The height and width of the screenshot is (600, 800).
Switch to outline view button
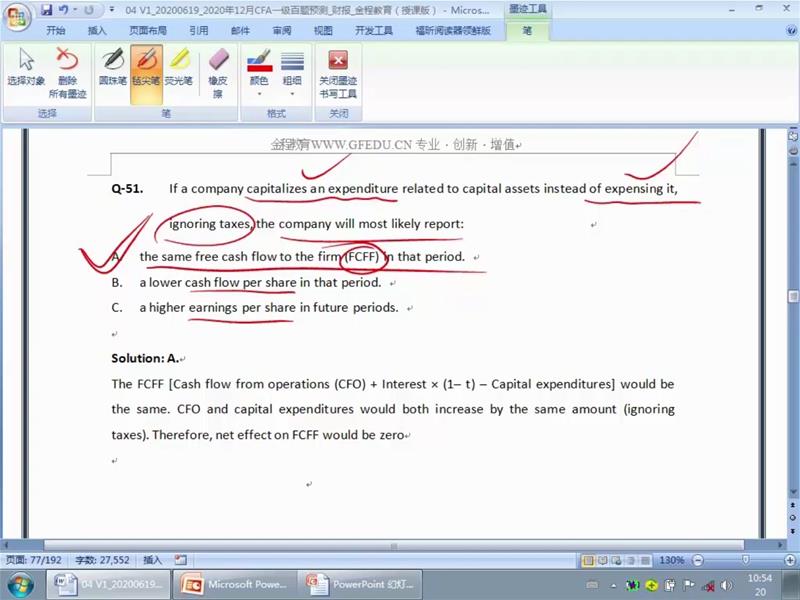coord(631,561)
